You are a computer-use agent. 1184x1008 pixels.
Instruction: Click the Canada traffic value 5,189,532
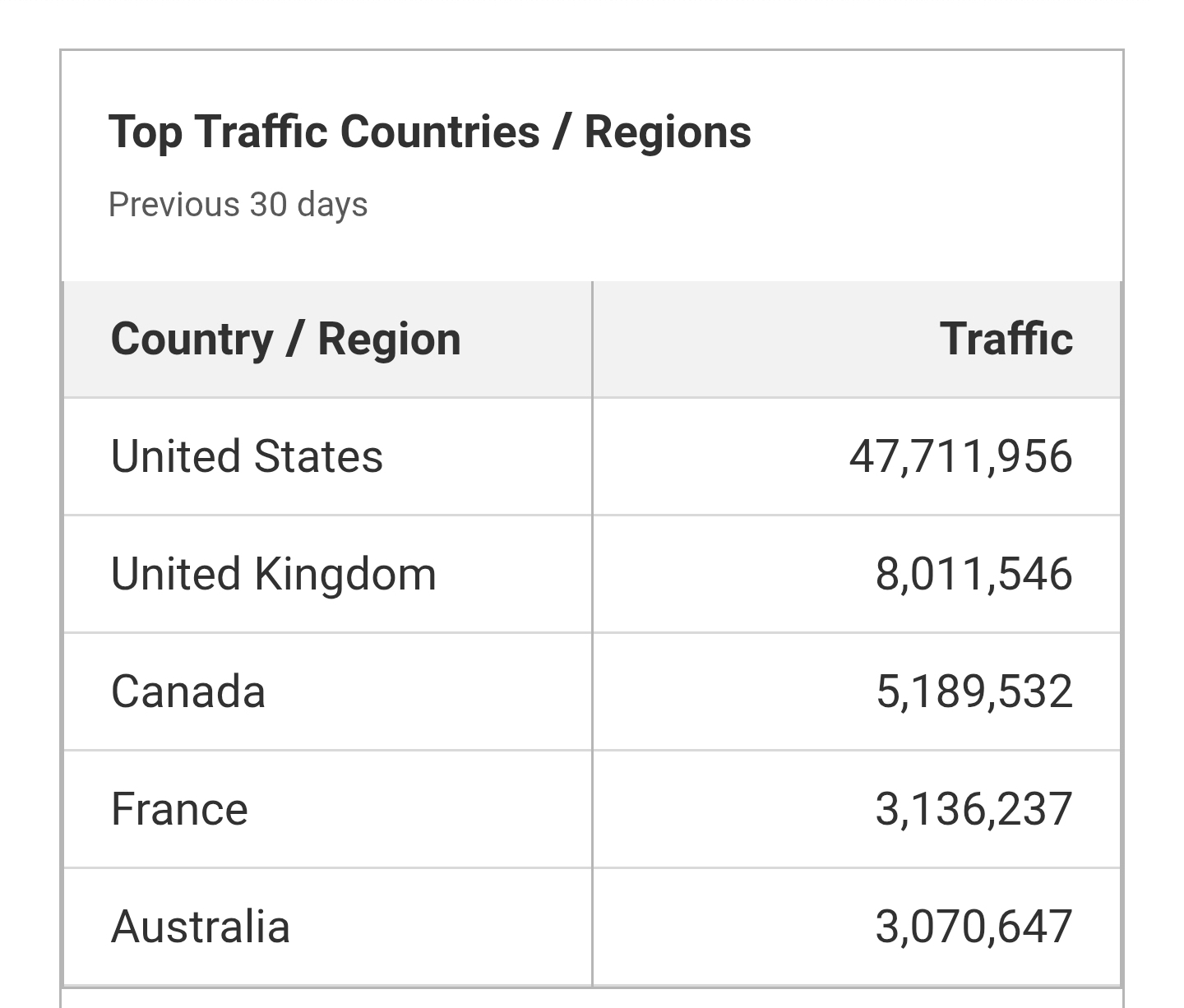click(x=974, y=692)
